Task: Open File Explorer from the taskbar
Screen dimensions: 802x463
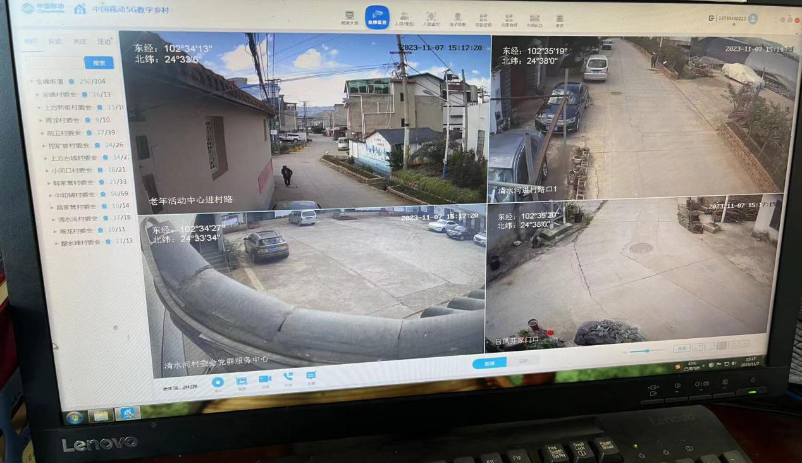Action: [100, 415]
